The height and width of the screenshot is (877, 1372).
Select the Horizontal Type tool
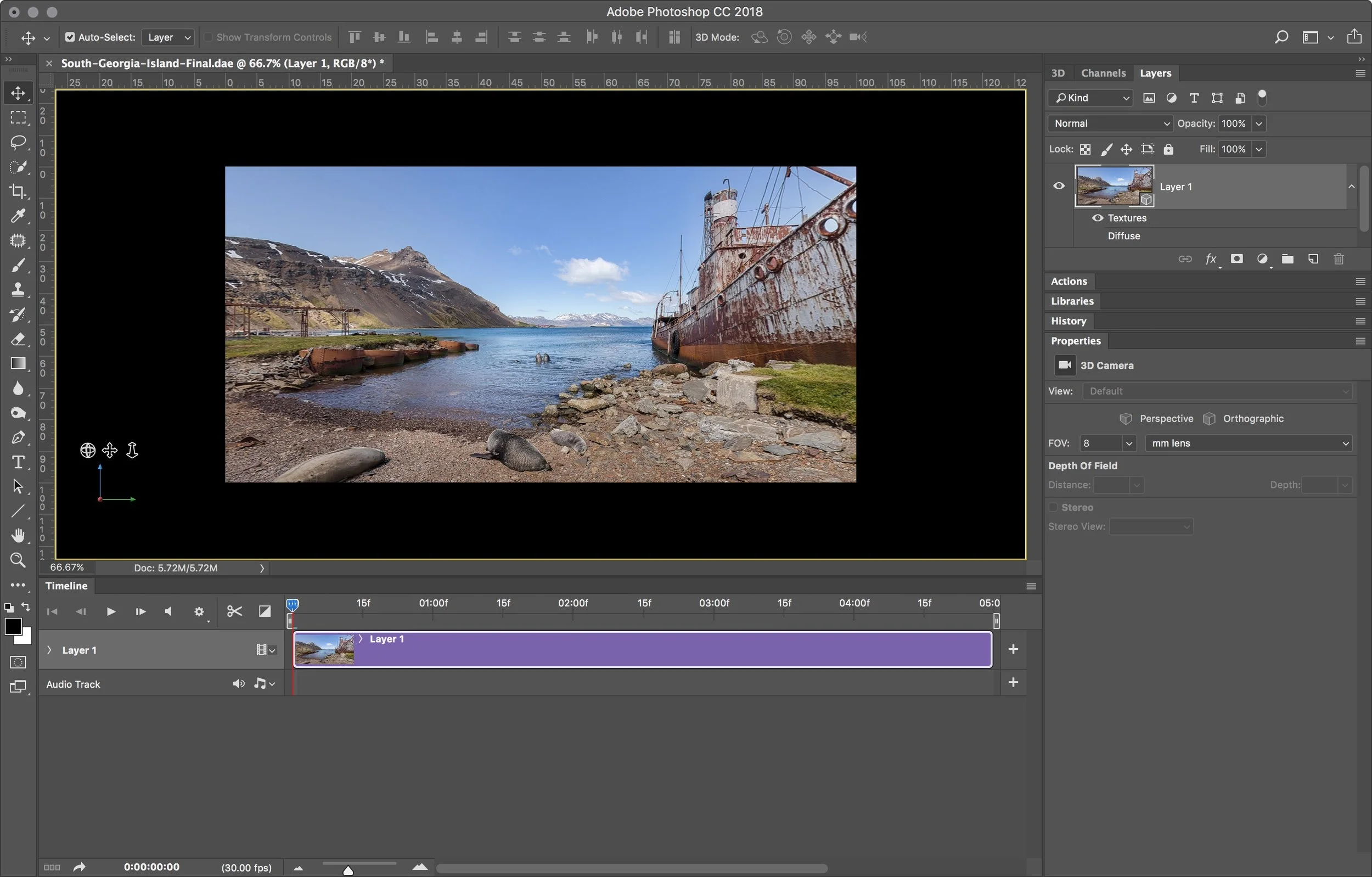point(18,462)
